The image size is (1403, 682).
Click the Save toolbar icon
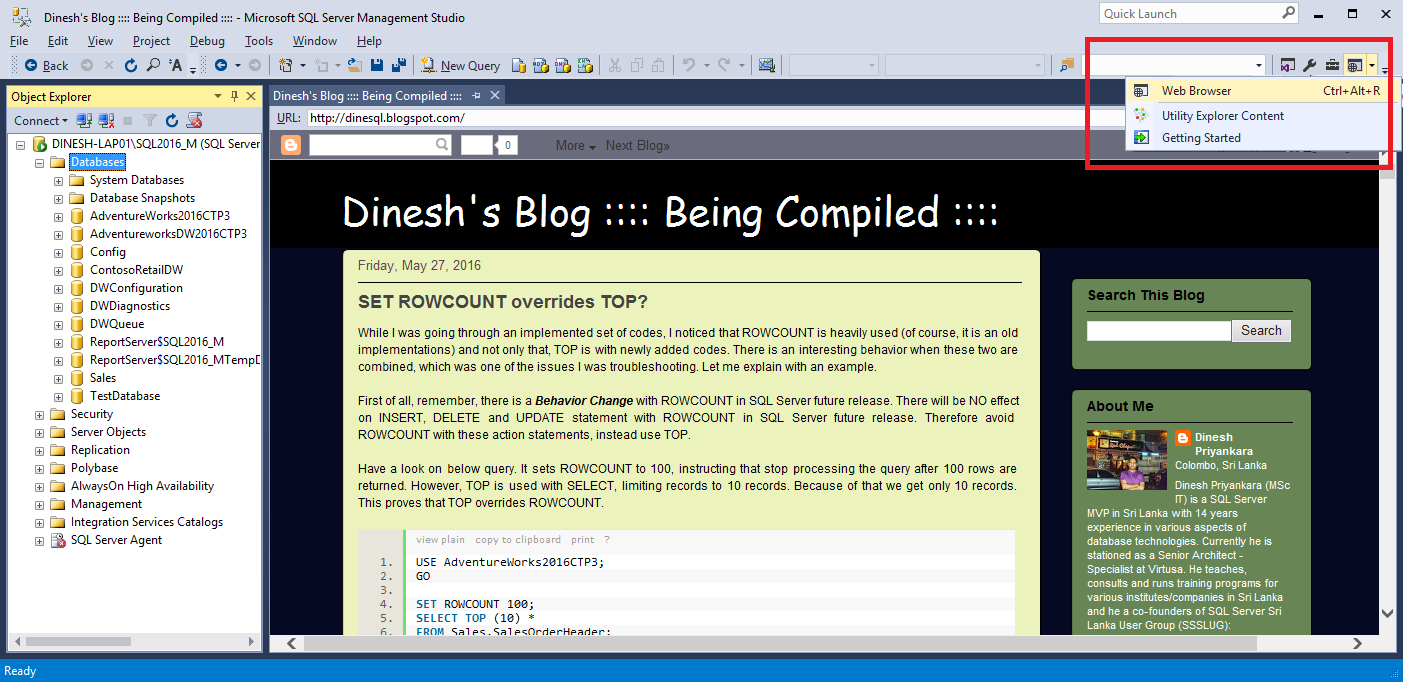coord(376,66)
